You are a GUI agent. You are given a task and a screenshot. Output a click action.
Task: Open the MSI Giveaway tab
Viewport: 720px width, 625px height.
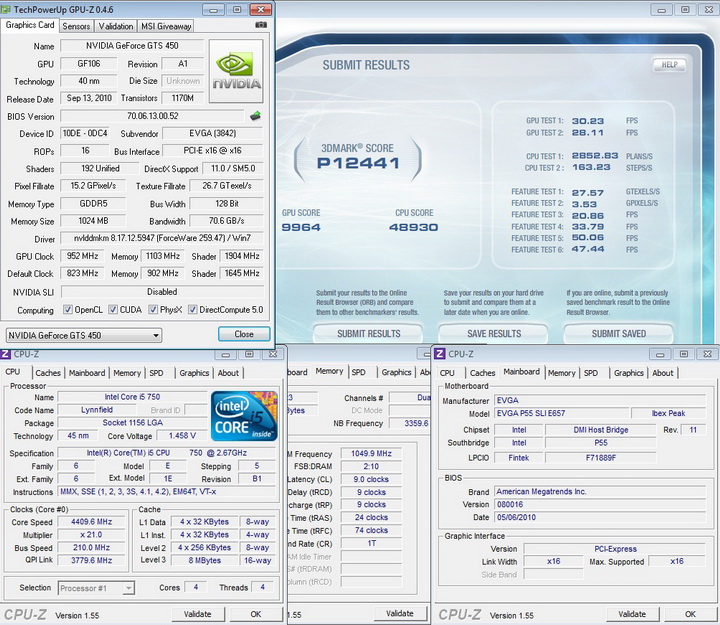point(166,26)
